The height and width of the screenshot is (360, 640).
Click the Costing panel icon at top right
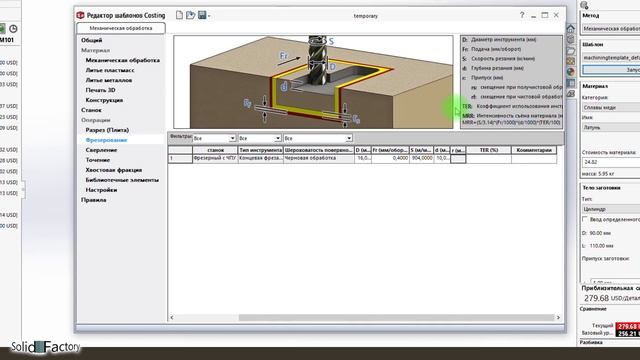[584, 5]
